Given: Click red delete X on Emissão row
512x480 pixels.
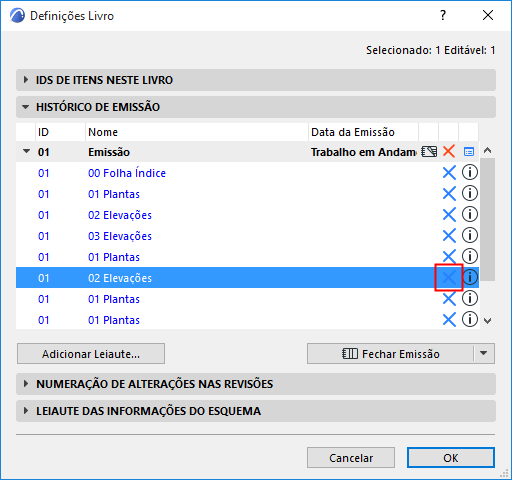Looking at the screenshot, I should pos(449,152).
